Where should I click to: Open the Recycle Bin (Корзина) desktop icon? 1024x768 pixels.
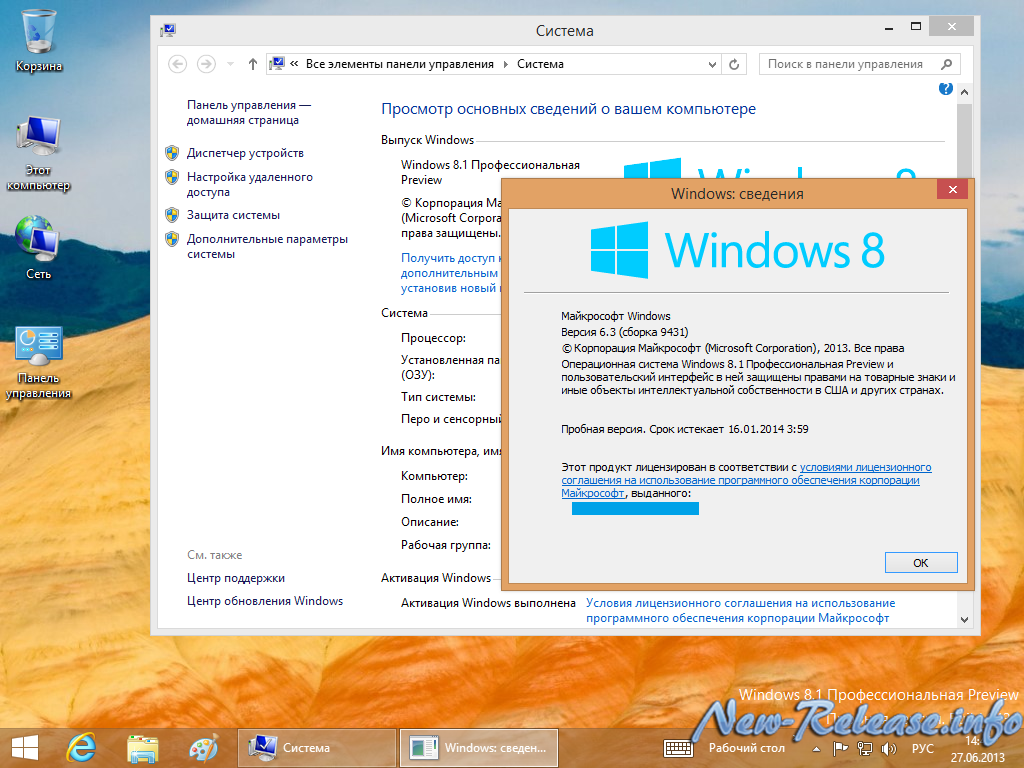click(39, 40)
